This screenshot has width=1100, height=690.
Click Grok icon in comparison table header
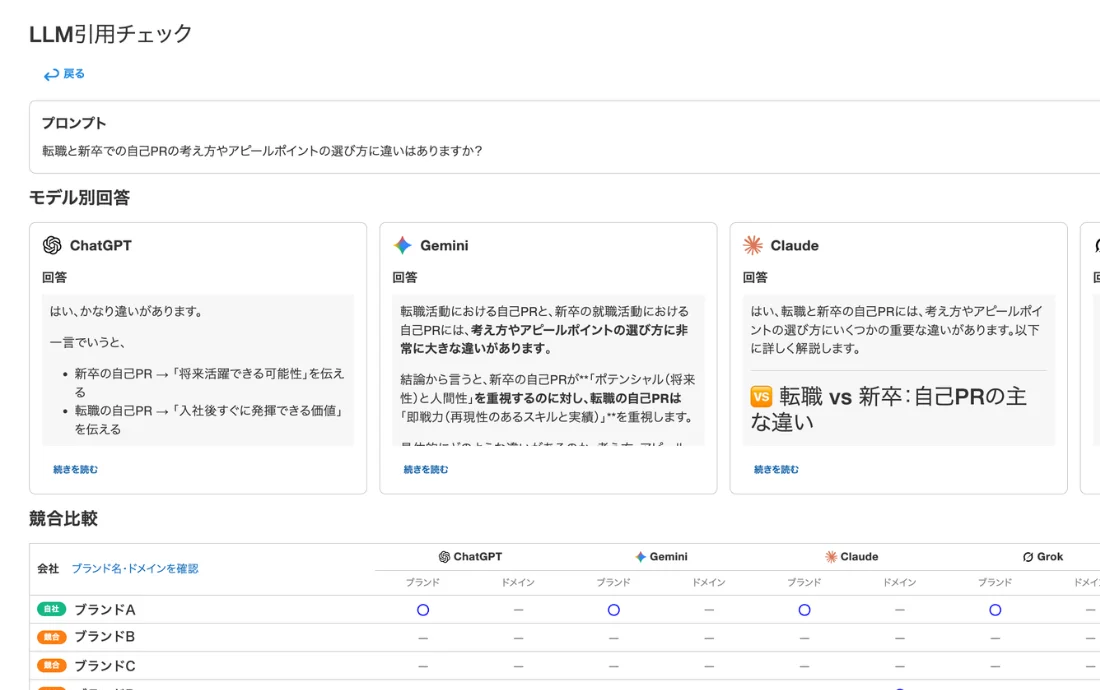1028,557
